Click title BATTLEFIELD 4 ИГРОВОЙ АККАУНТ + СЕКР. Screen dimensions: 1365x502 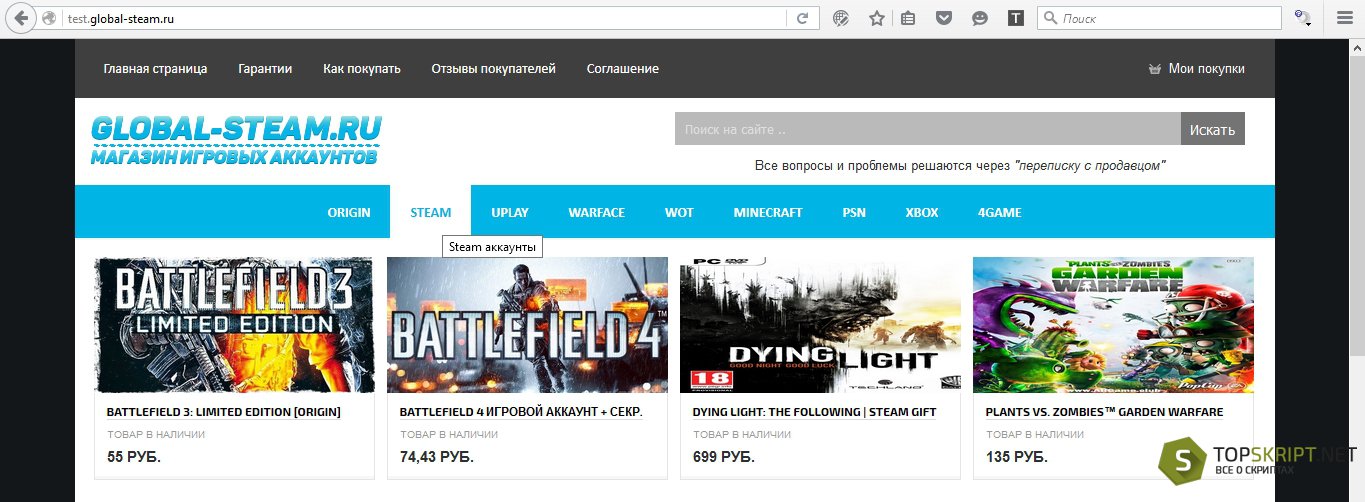pos(521,412)
